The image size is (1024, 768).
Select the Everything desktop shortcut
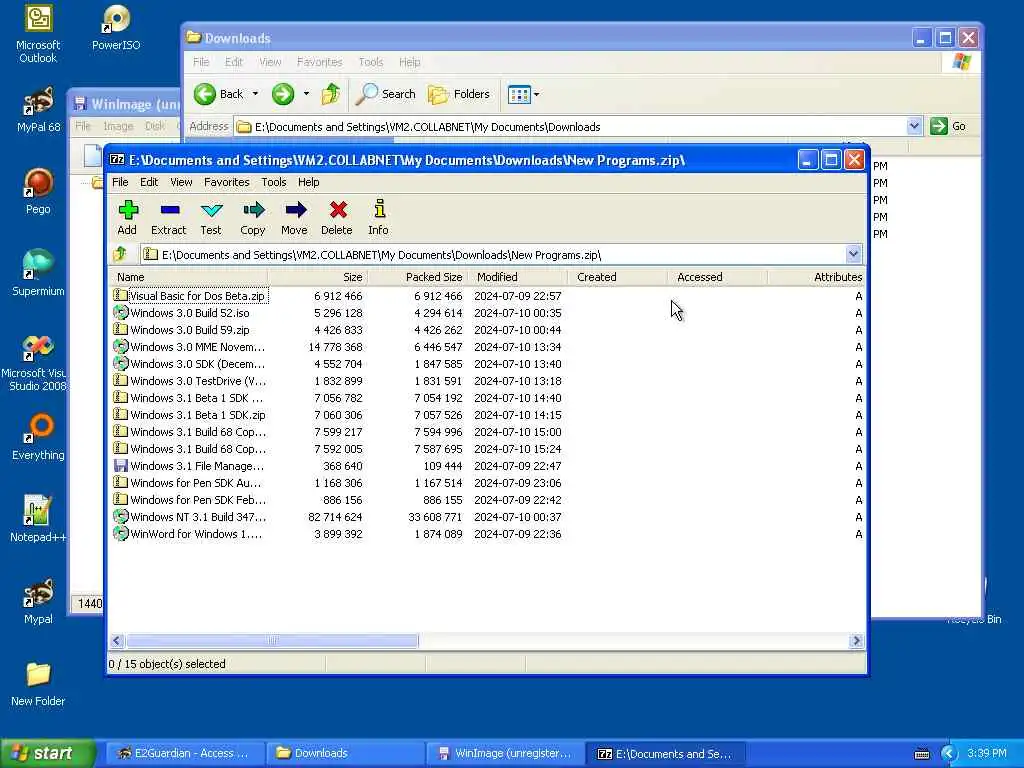tap(38, 437)
